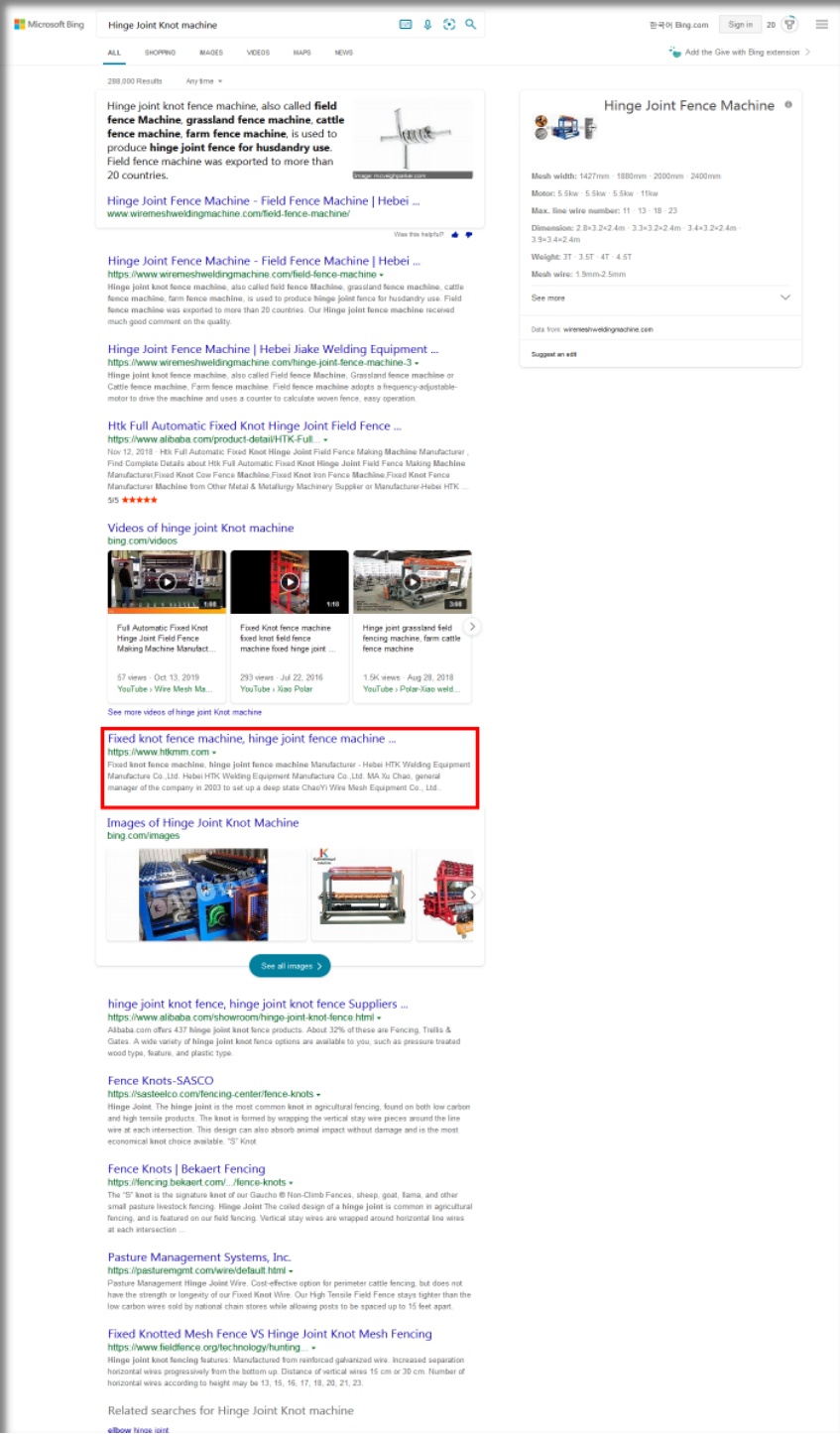Open dropdown arrow beside htkmm.com URL
840x1434 pixels.
point(214,753)
